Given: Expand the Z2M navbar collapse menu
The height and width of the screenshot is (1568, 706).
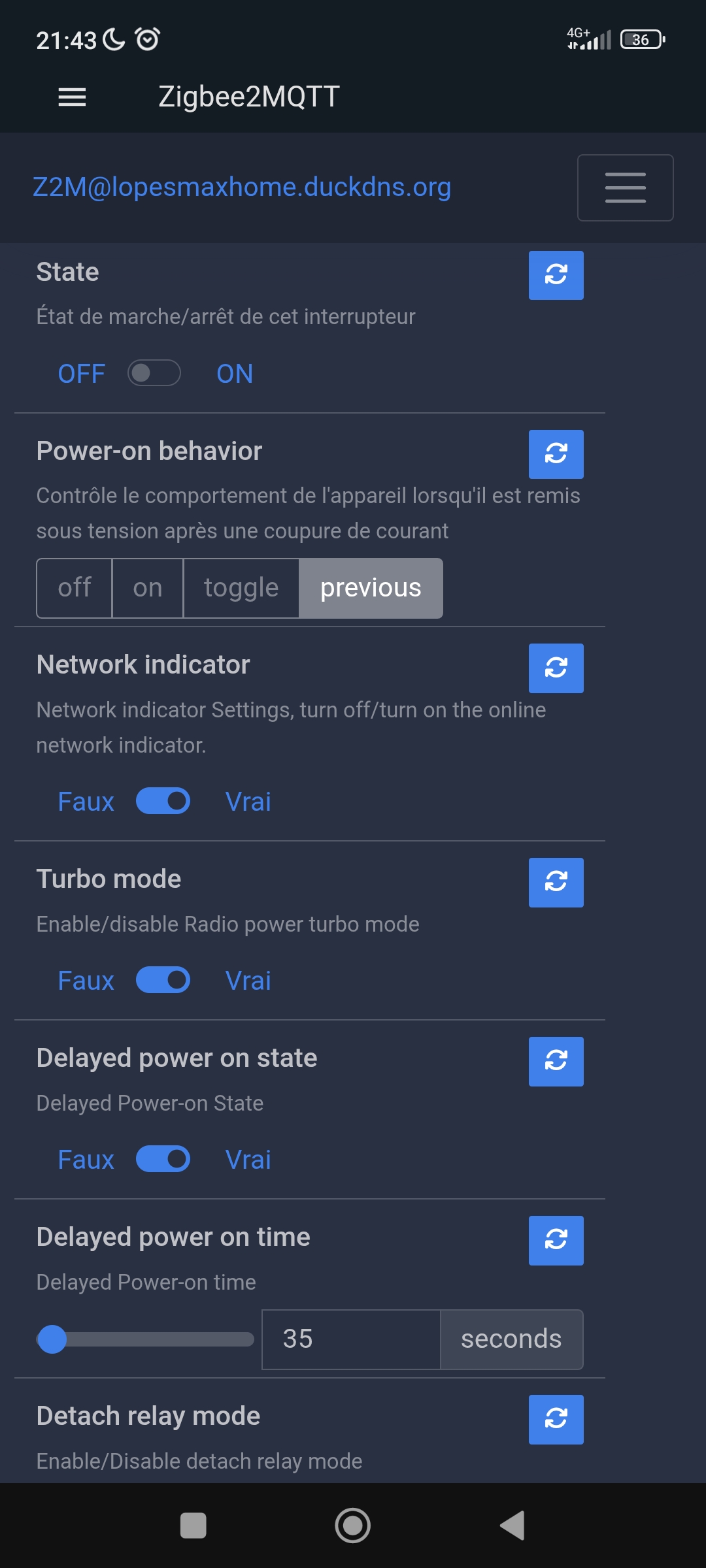Looking at the screenshot, I should (x=625, y=188).
